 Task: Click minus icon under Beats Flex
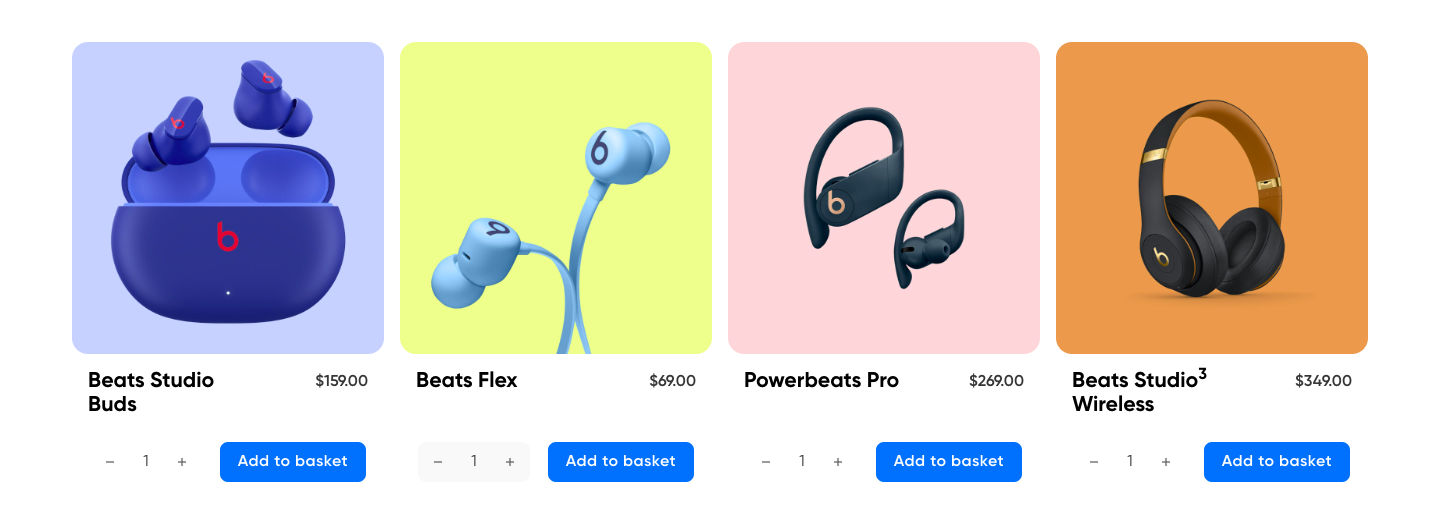pos(438,462)
